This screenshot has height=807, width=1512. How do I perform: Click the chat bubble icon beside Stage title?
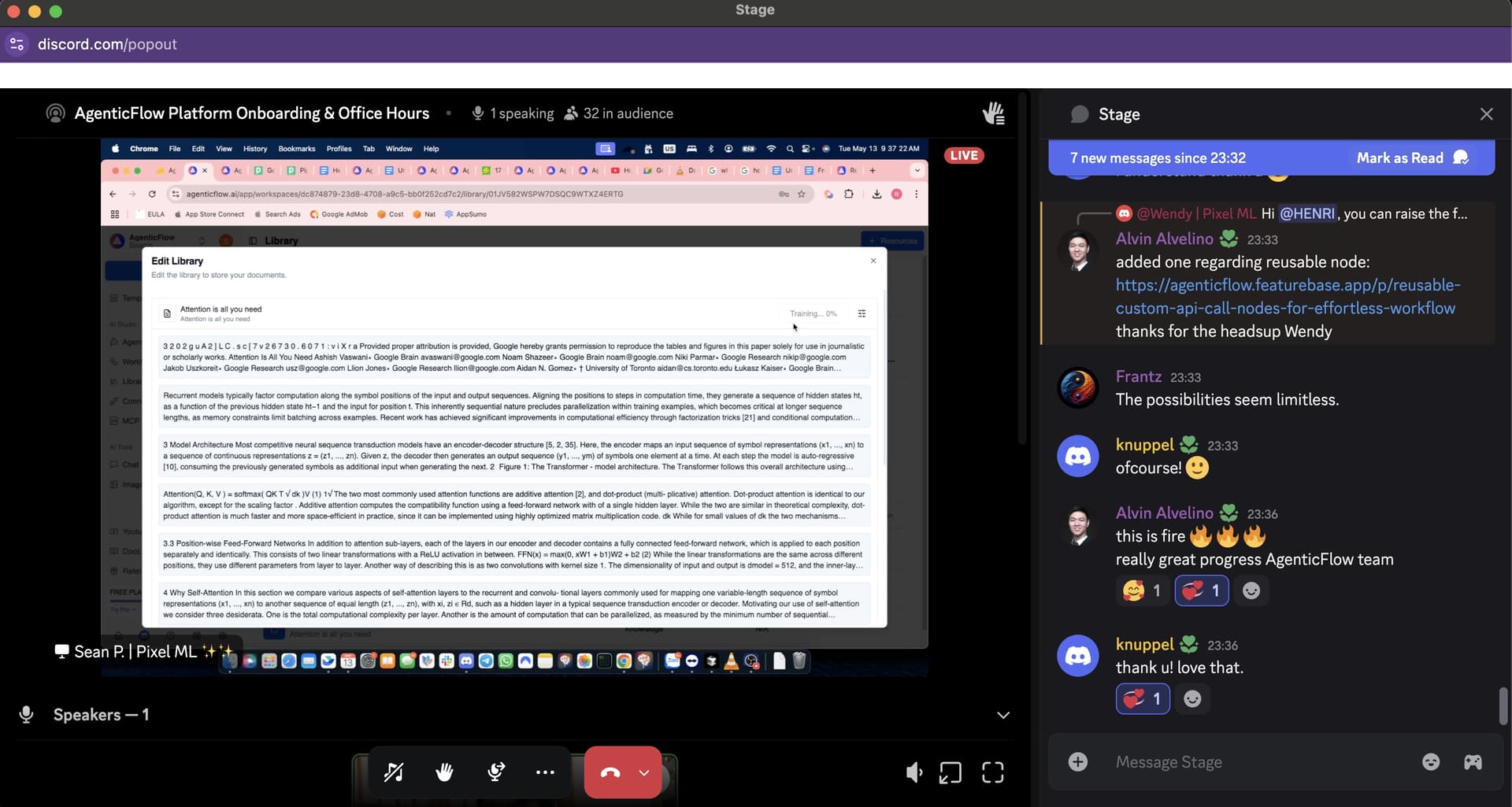tap(1080, 114)
